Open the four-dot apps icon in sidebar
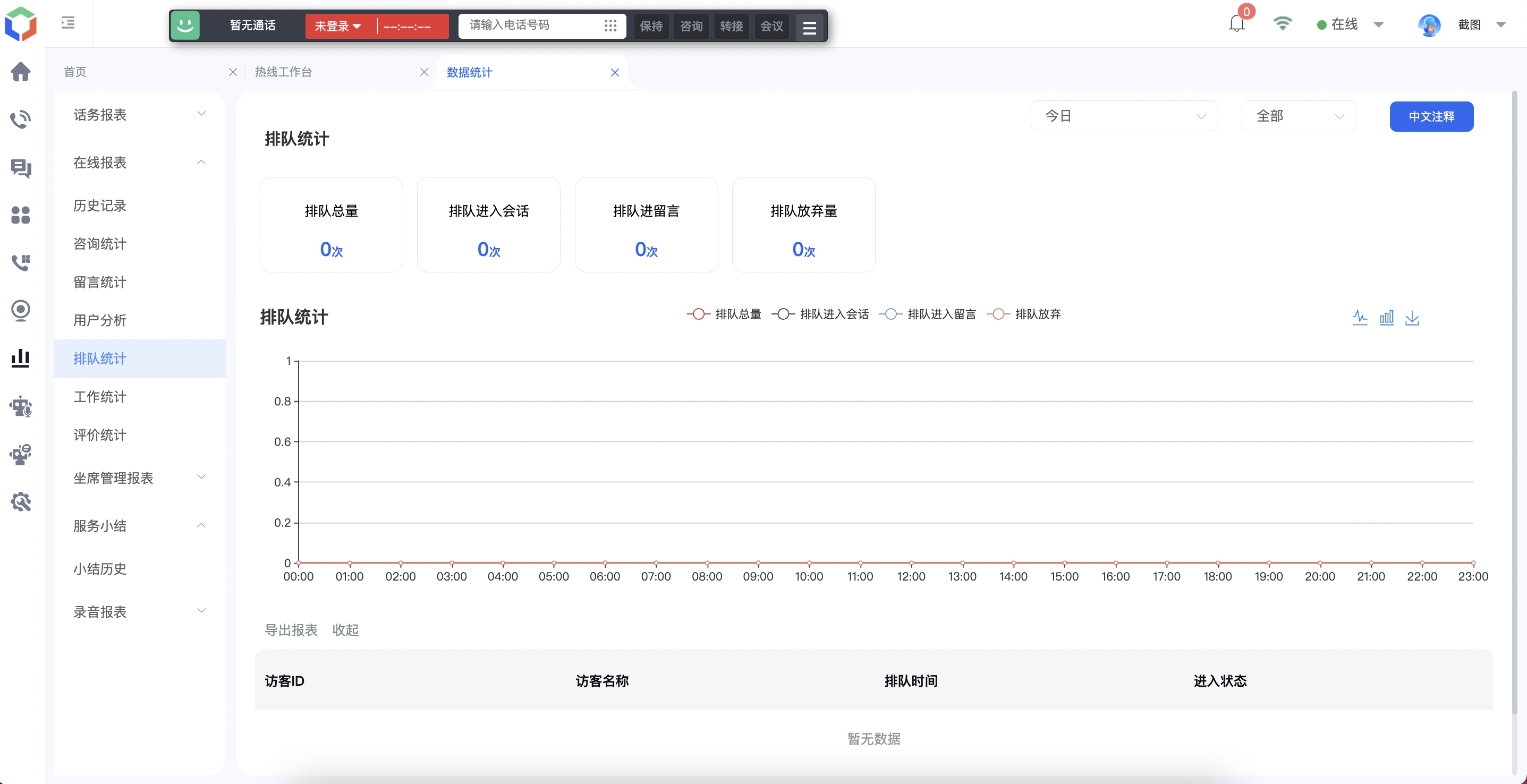The height and width of the screenshot is (784, 1527). tap(21, 215)
